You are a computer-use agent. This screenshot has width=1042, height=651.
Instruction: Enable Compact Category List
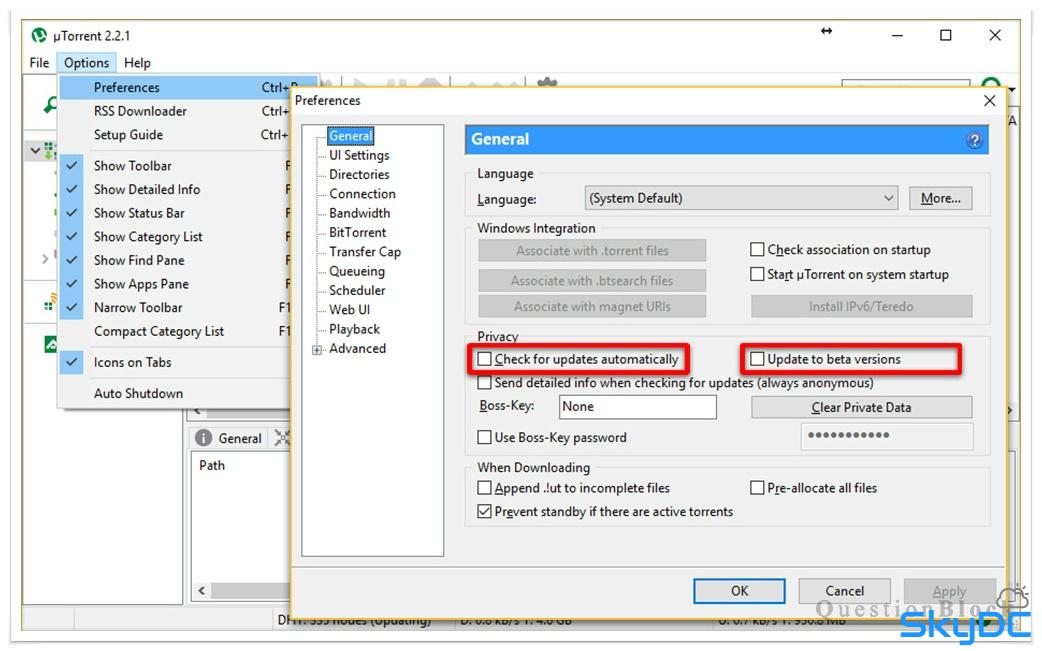coord(176,331)
